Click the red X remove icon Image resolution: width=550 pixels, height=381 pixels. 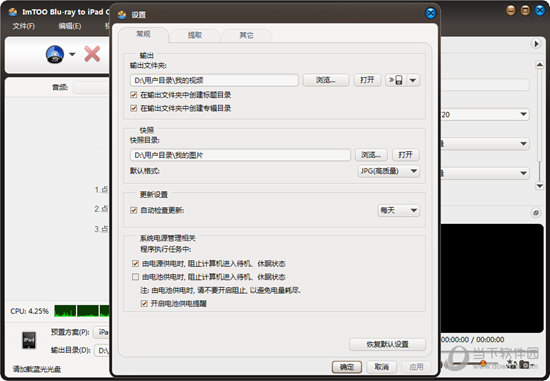click(92, 54)
